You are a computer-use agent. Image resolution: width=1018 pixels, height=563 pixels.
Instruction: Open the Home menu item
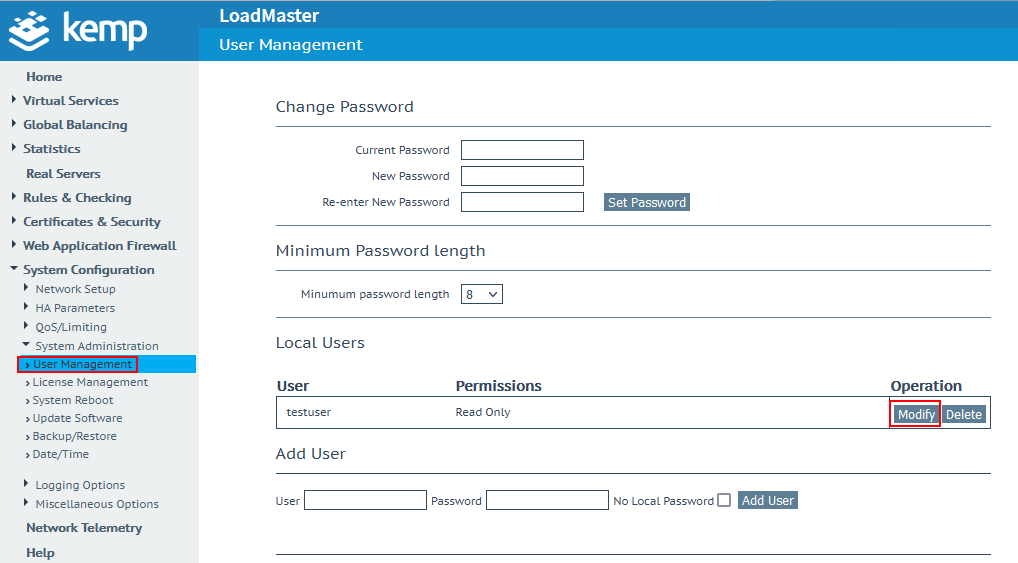point(44,77)
